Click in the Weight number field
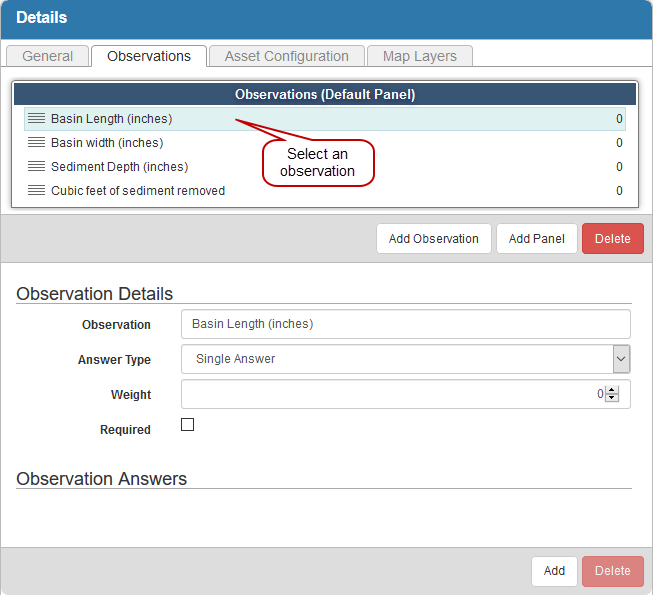The width and height of the screenshot is (653, 595). (x=390, y=394)
